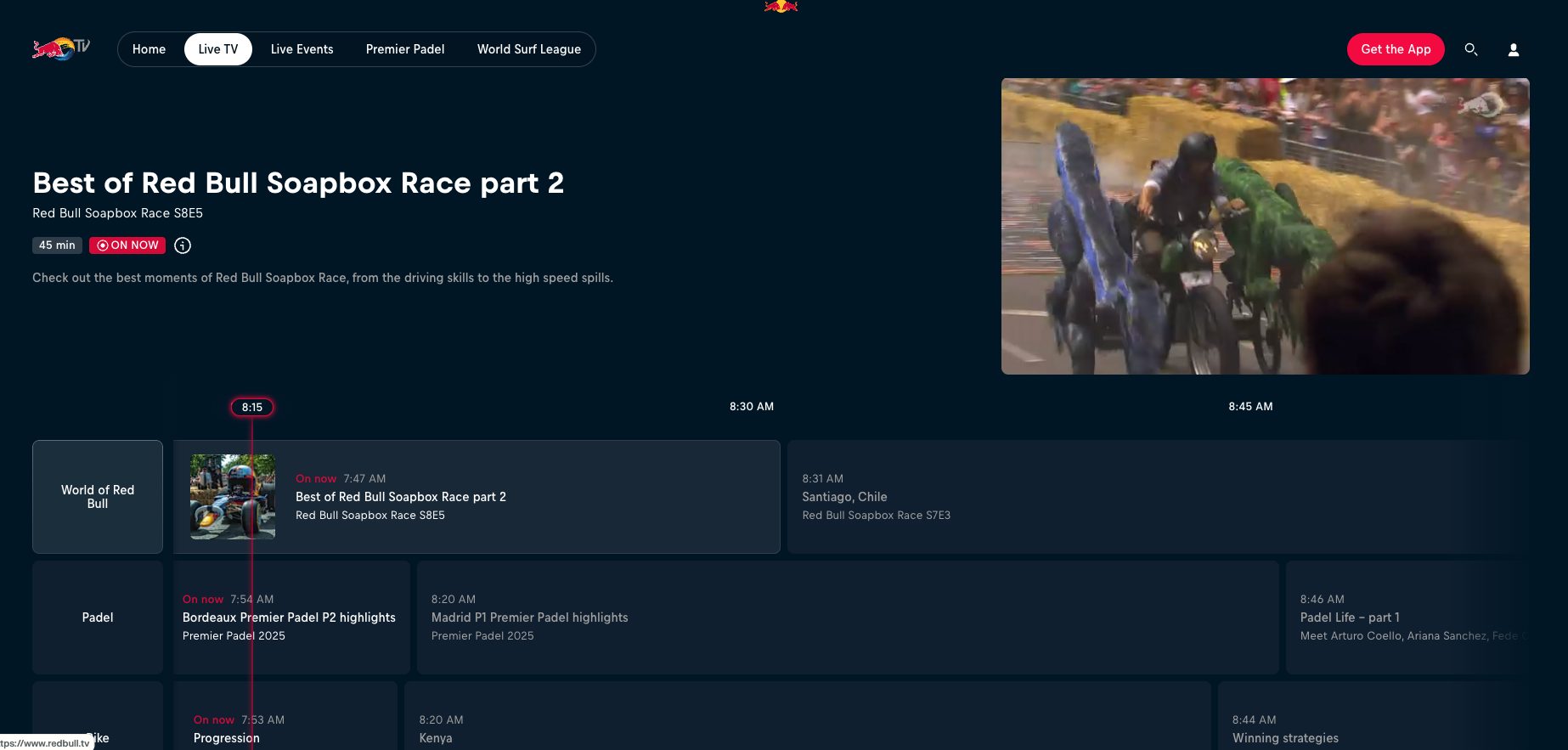
Task: Play the live Soapbox Race video preview
Action: pyautogui.click(x=1265, y=226)
